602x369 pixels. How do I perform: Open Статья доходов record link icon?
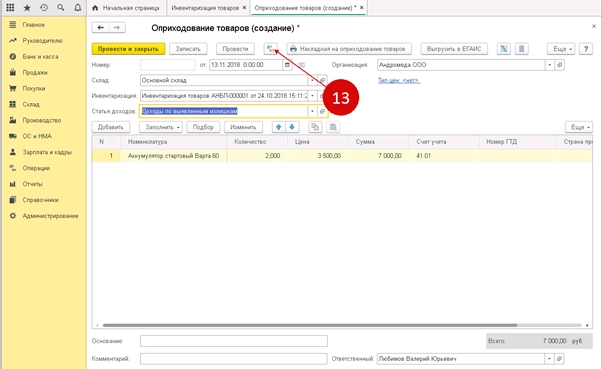(x=322, y=111)
